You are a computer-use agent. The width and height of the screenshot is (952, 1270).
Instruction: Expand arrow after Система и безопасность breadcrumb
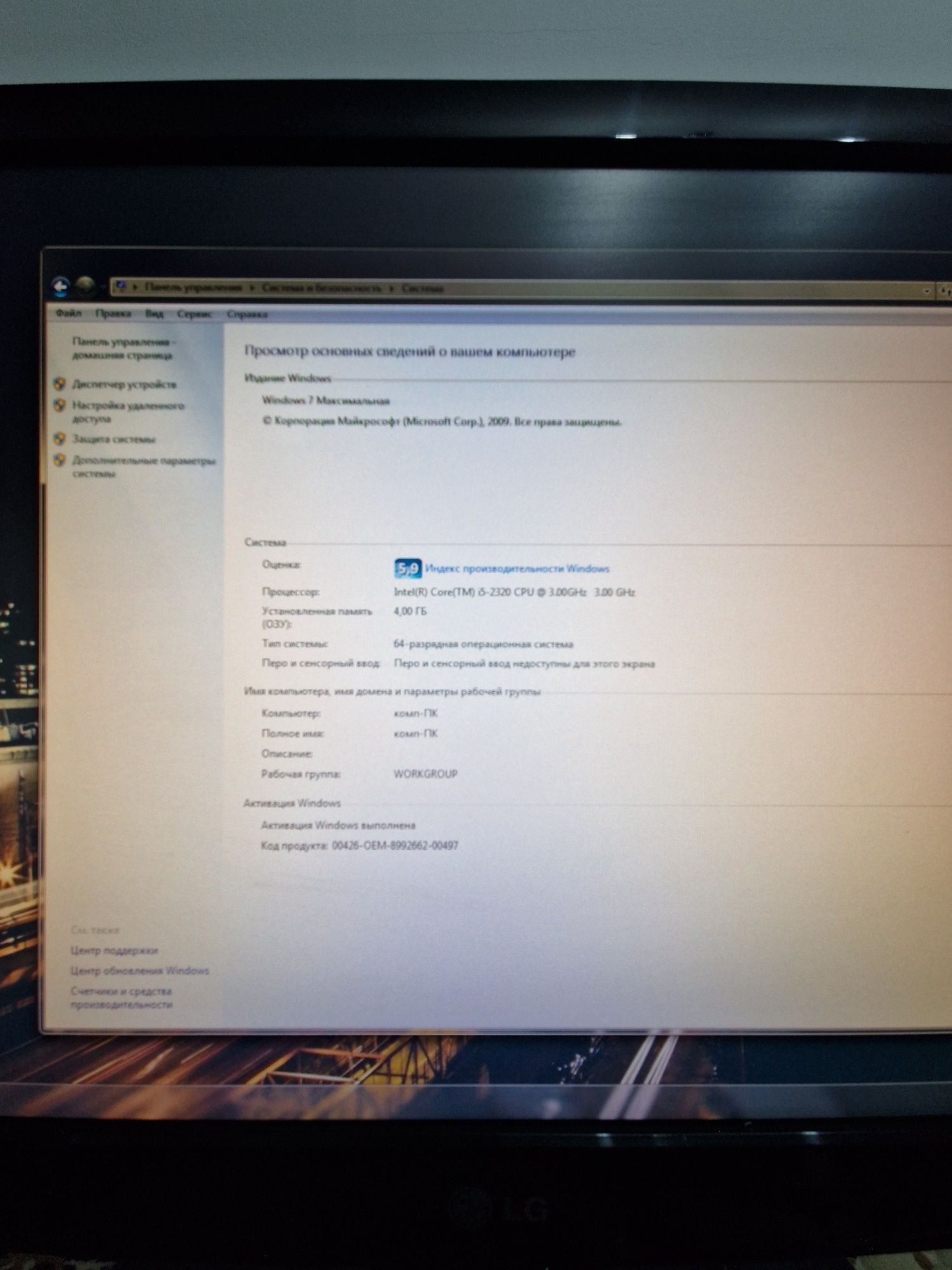click(x=392, y=288)
